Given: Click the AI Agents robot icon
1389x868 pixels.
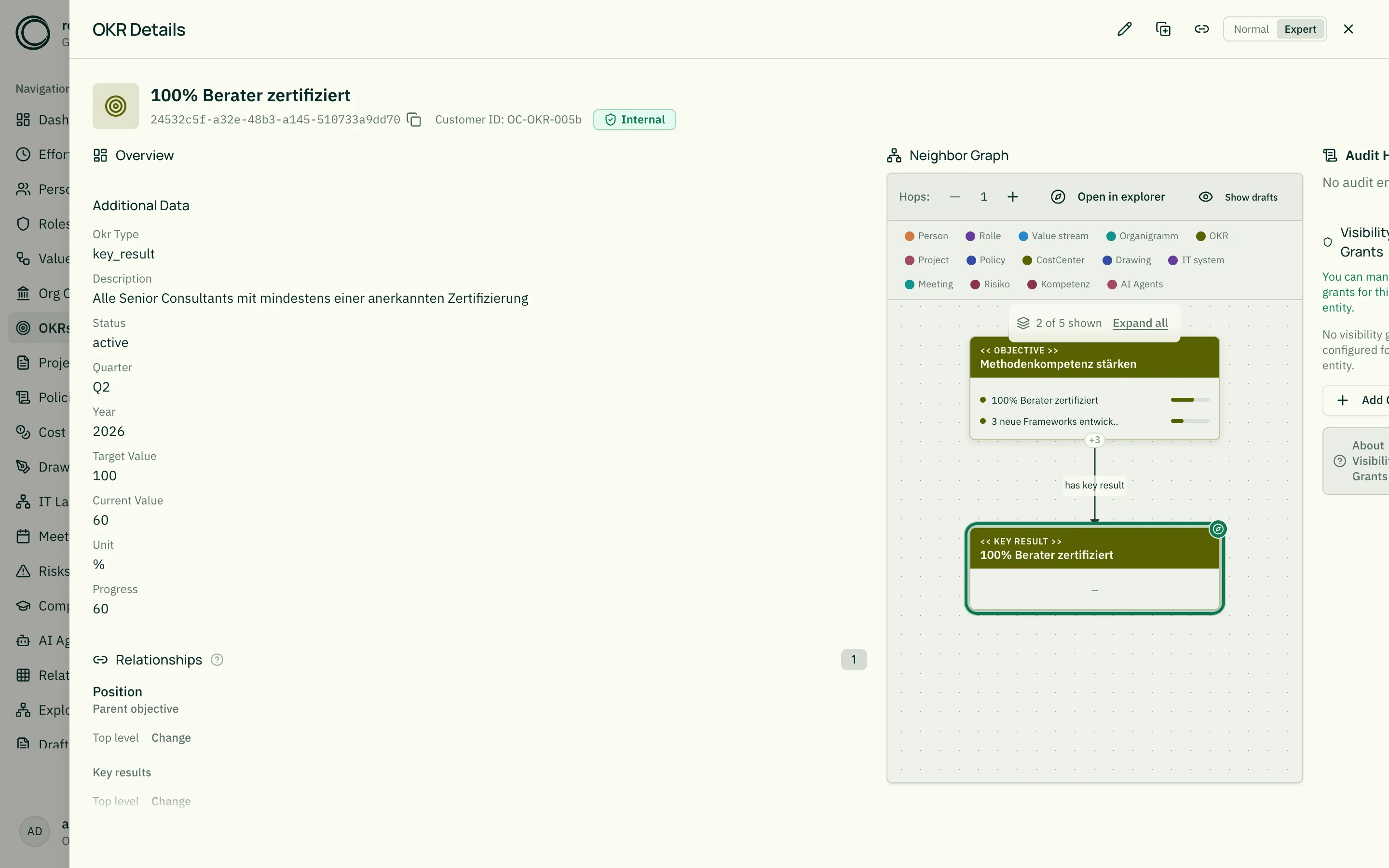Looking at the screenshot, I should point(23,641).
